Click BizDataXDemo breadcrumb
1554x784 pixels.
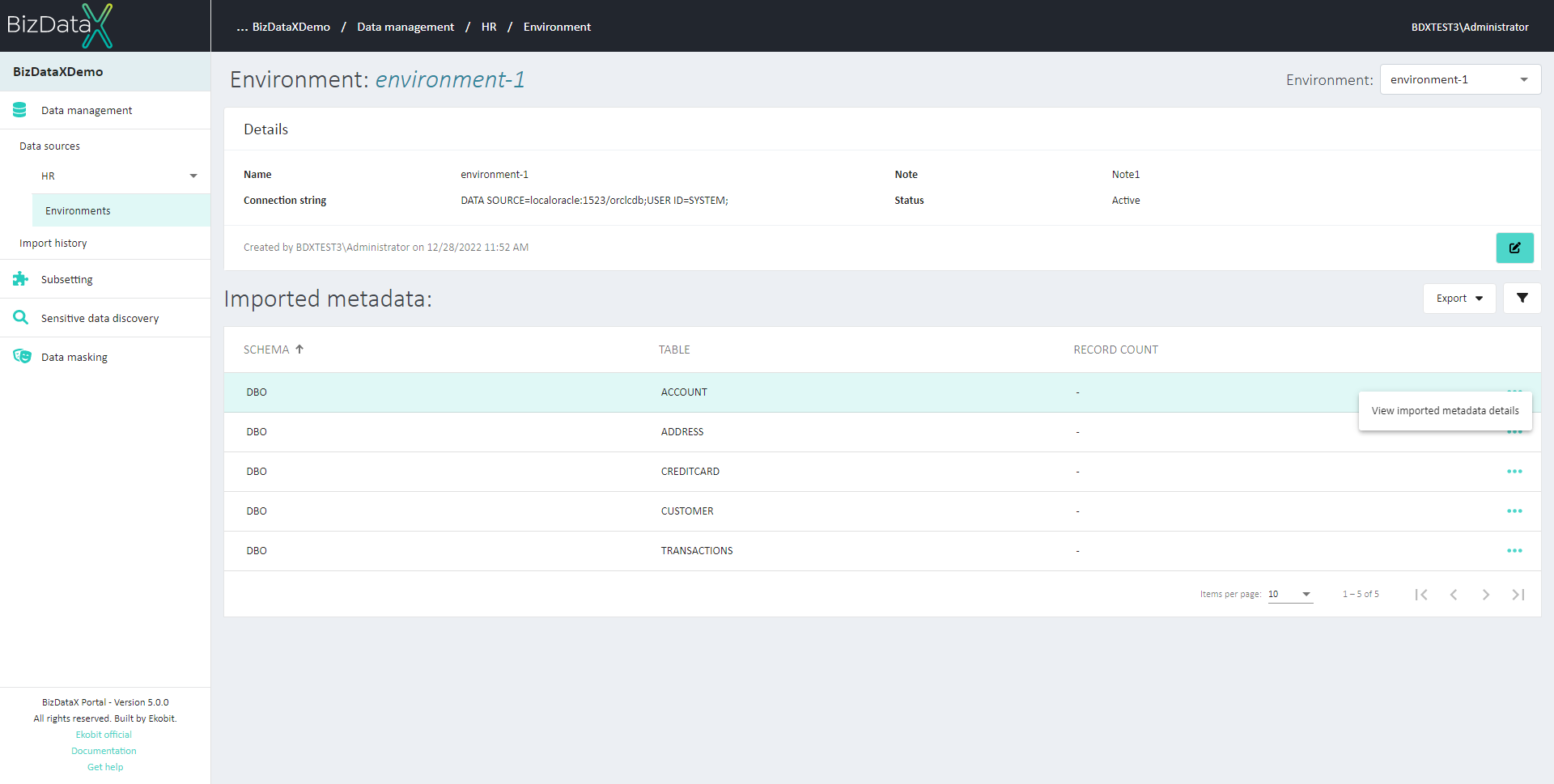pos(291,27)
